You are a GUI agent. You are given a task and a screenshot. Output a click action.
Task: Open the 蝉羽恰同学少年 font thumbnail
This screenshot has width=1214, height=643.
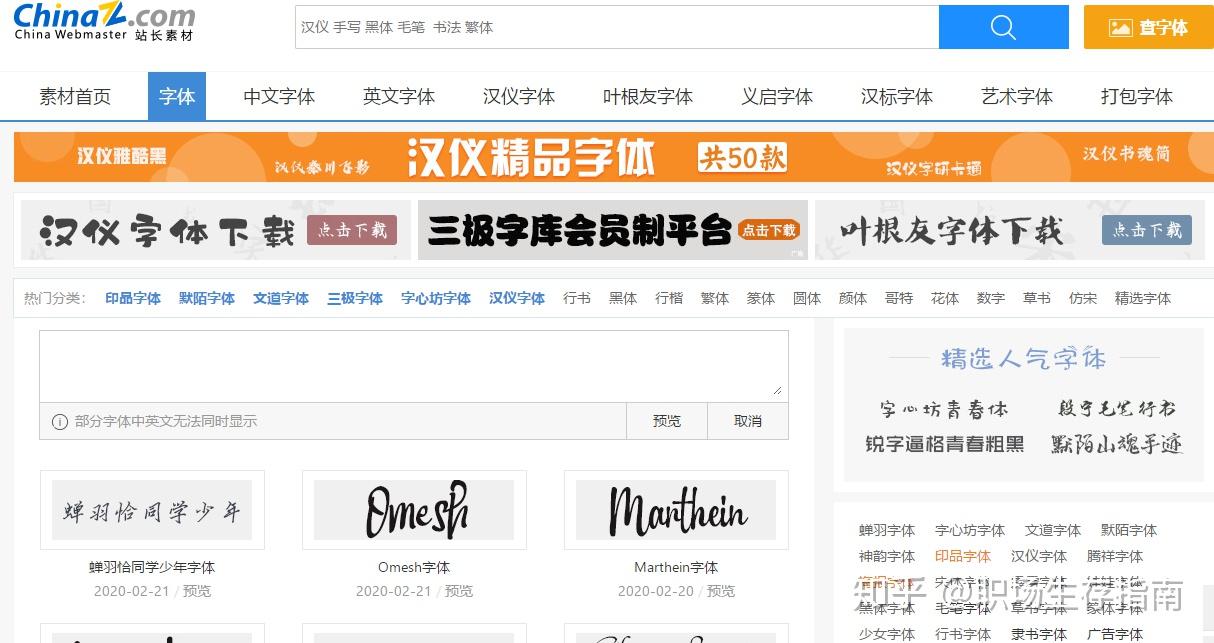click(x=152, y=510)
